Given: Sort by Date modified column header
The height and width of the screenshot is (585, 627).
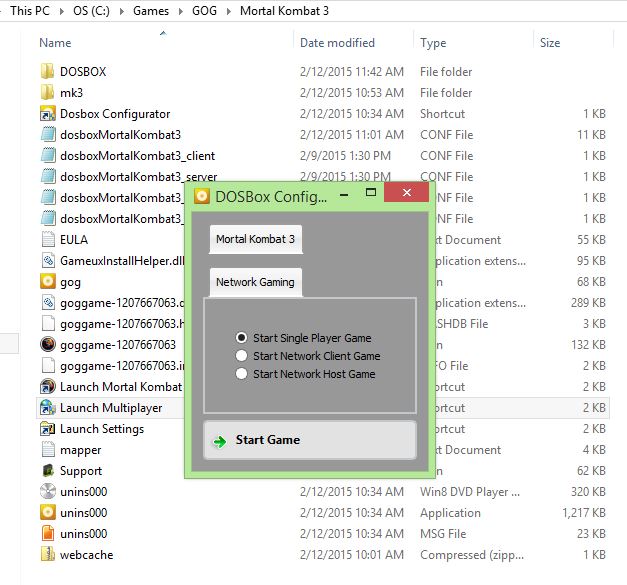Looking at the screenshot, I should coord(337,43).
